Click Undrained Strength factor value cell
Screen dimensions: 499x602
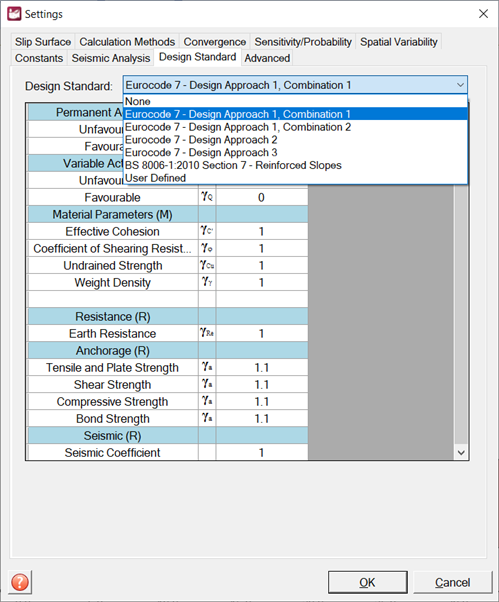261,265
